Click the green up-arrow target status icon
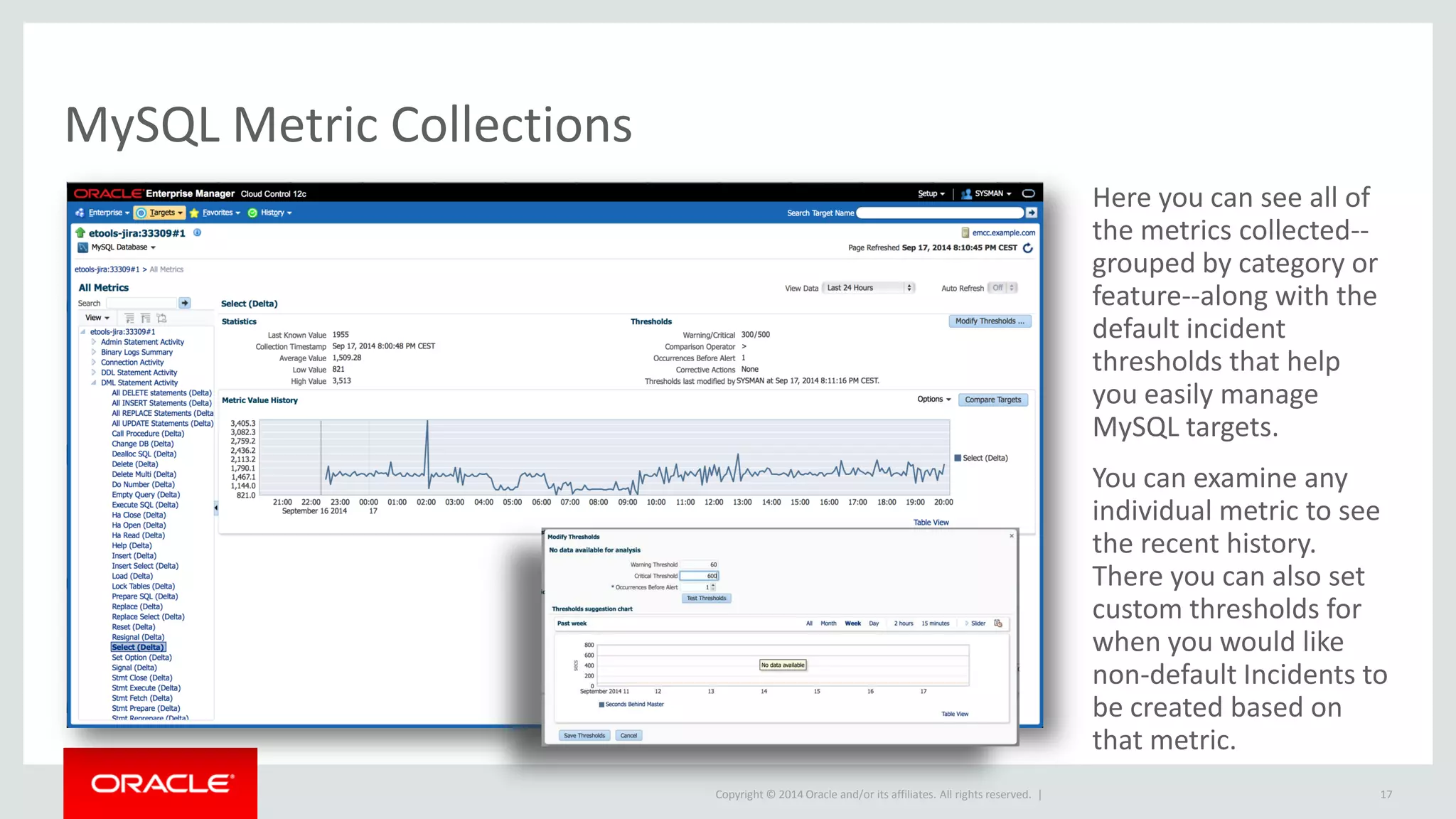The height and width of the screenshot is (819, 1456). coord(80,232)
